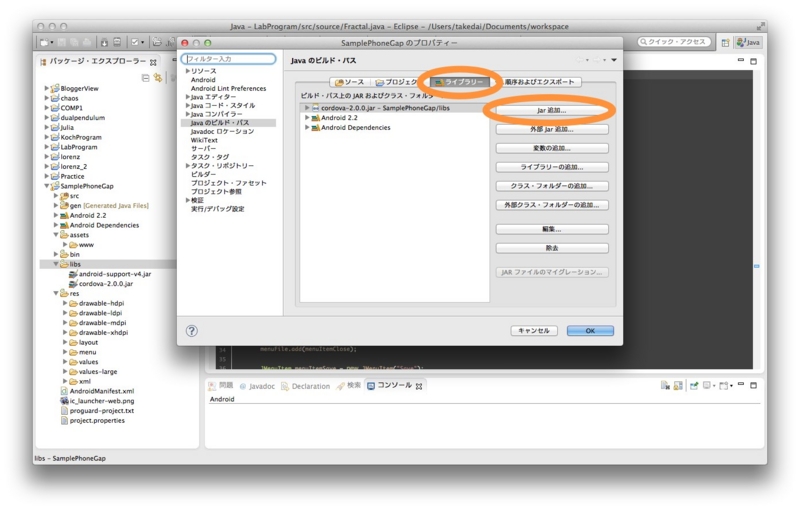Maximize the Console panel
Screen dimensions: 800x510
click(x=754, y=386)
